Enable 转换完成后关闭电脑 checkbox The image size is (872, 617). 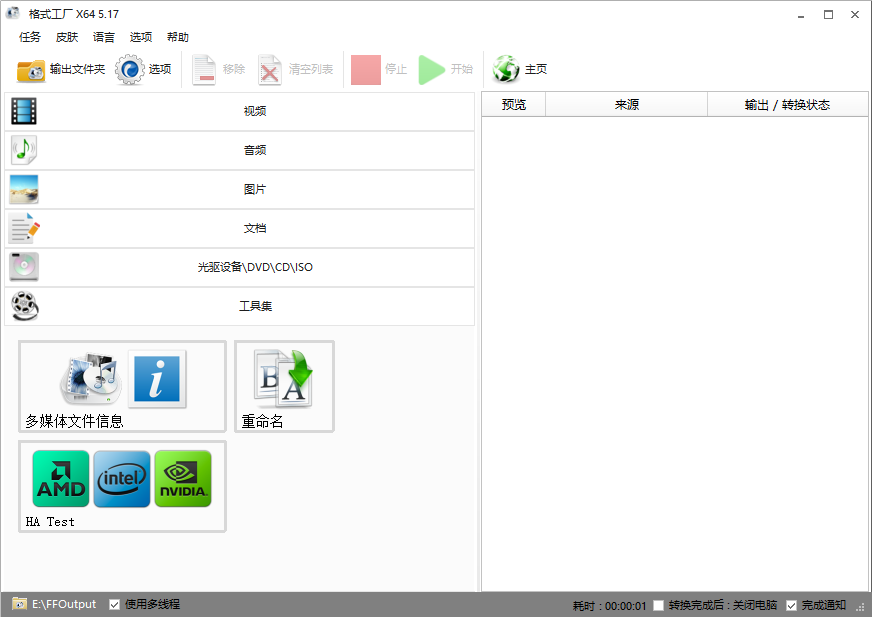[658, 605]
